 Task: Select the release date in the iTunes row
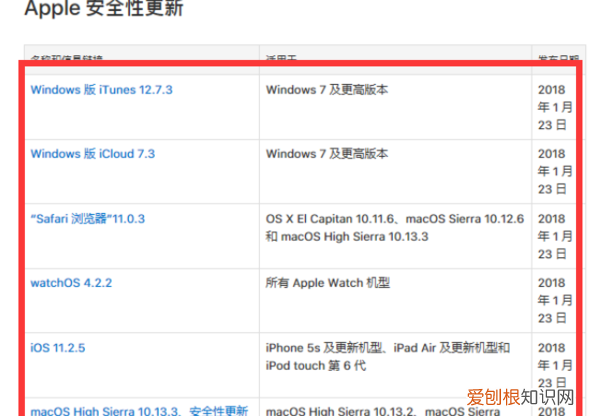(554, 107)
